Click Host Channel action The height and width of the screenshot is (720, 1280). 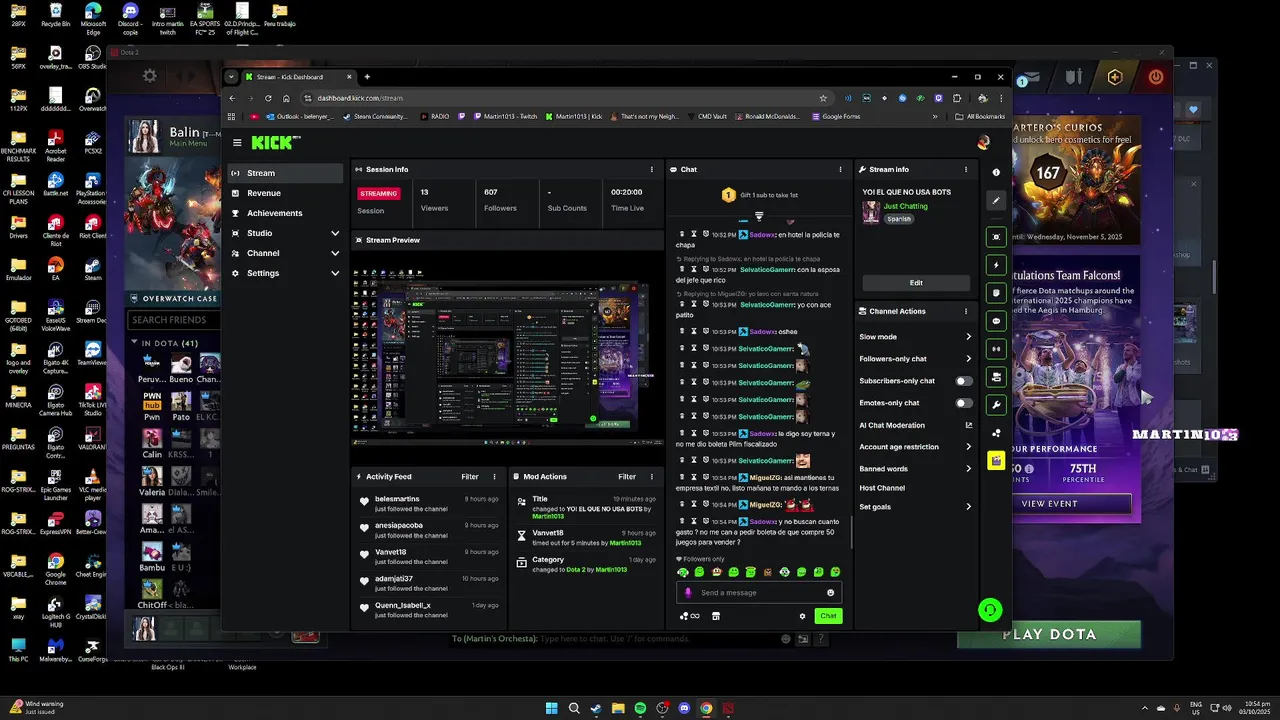pyautogui.click(x=882, y=488)
